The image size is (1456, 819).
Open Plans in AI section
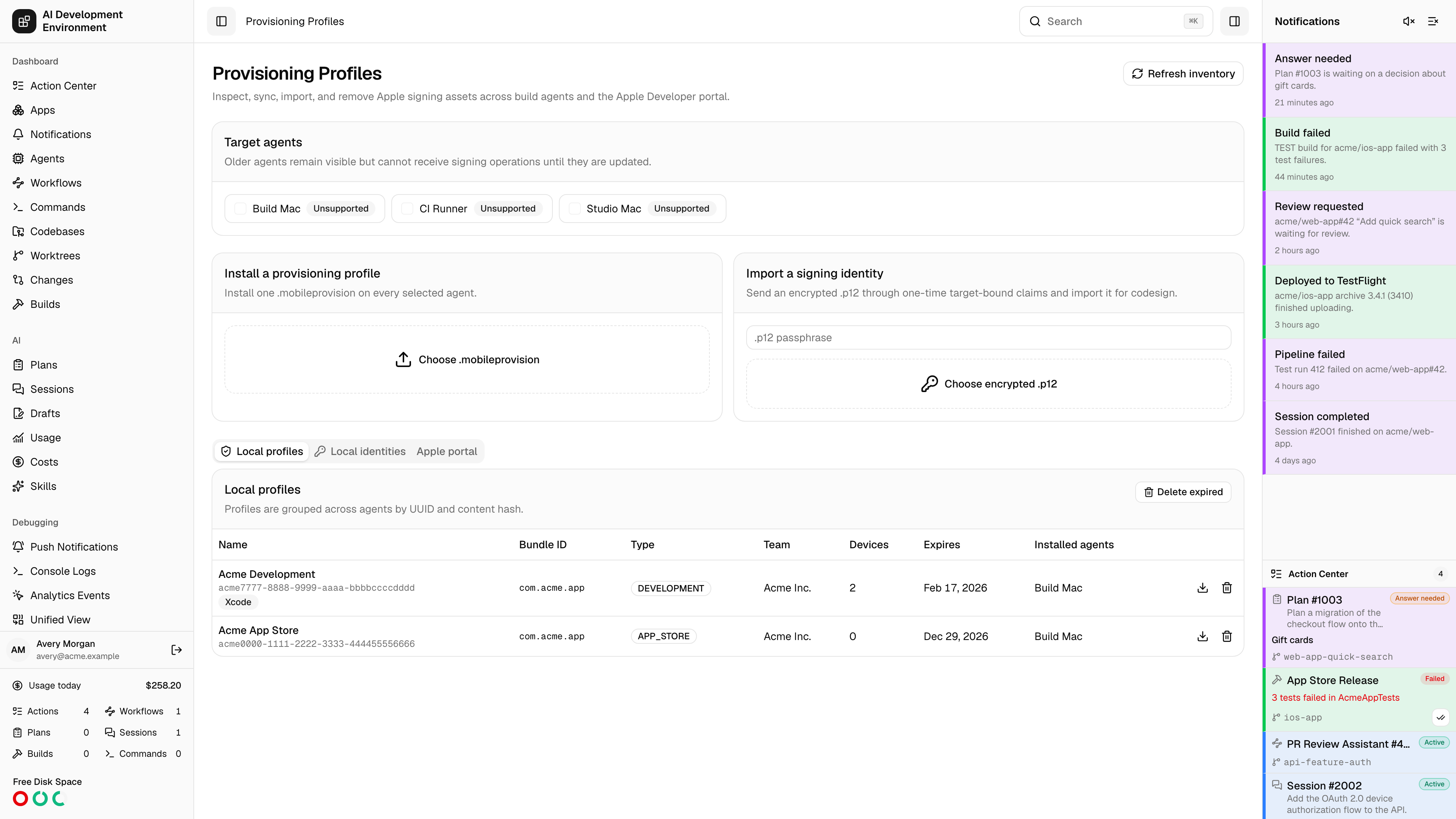97,365
